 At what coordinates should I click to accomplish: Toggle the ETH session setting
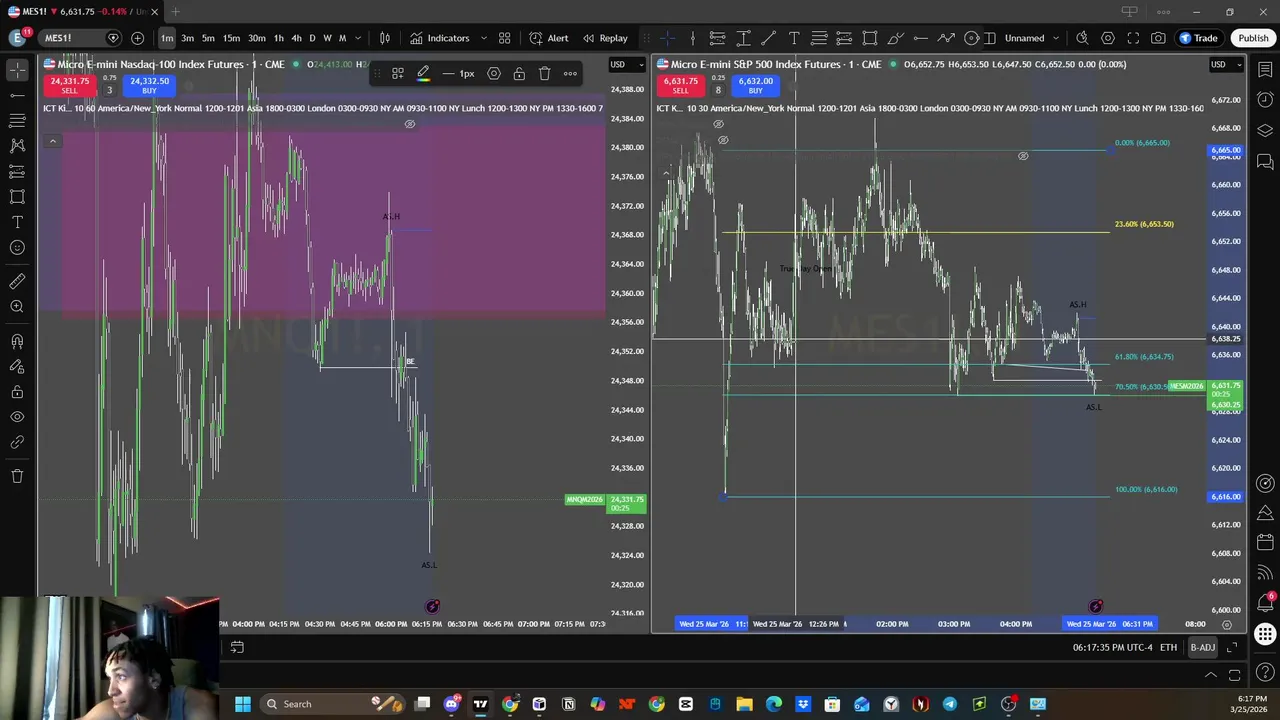(x=1168, y=647)
